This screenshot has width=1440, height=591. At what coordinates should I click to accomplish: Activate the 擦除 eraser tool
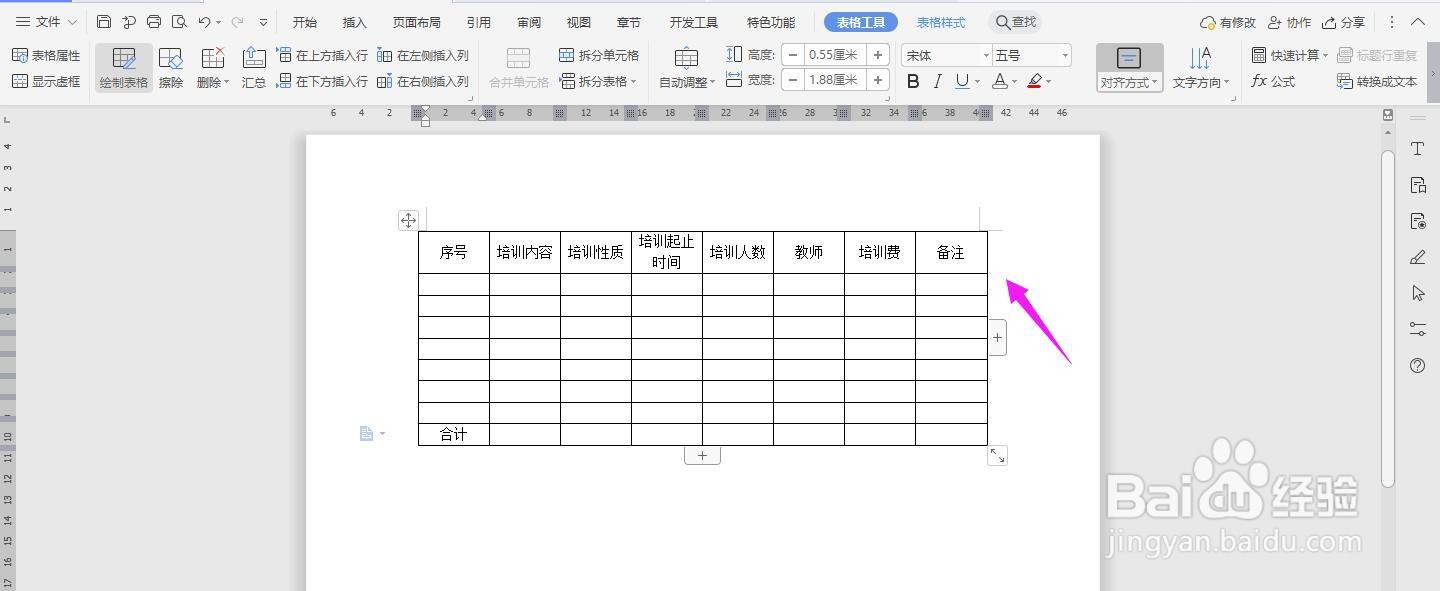click(x=170, y=67)
